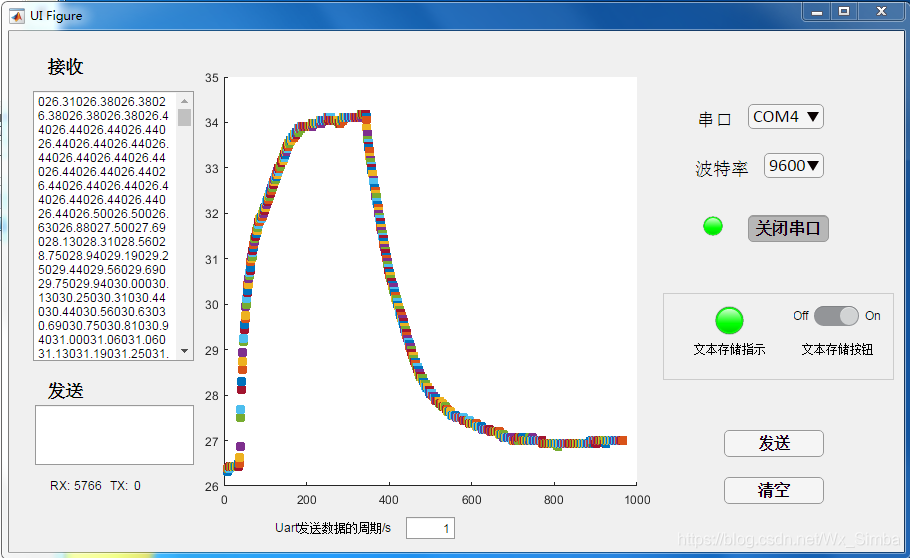910x558 pixels.
Task: Click the received row 4031.00031.06031.060
Action: click(x=102, y=340)
